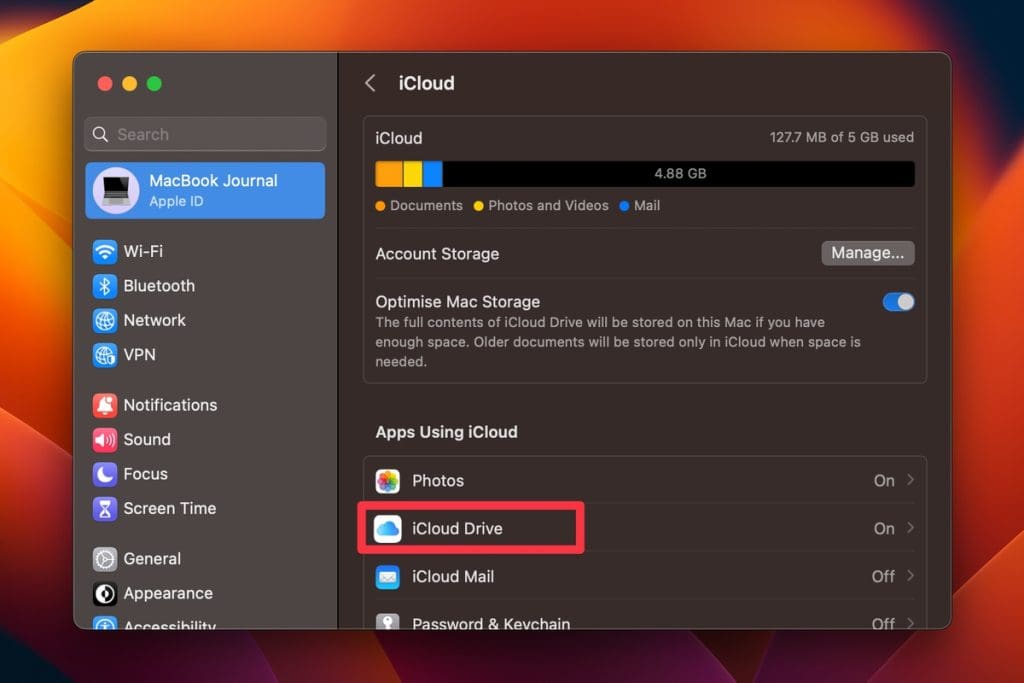Image resolution: width=1024 pixels, height=683 pixels.
Task: Open Wi-Fi settings icon in sidebar
Action: point(104,251)
